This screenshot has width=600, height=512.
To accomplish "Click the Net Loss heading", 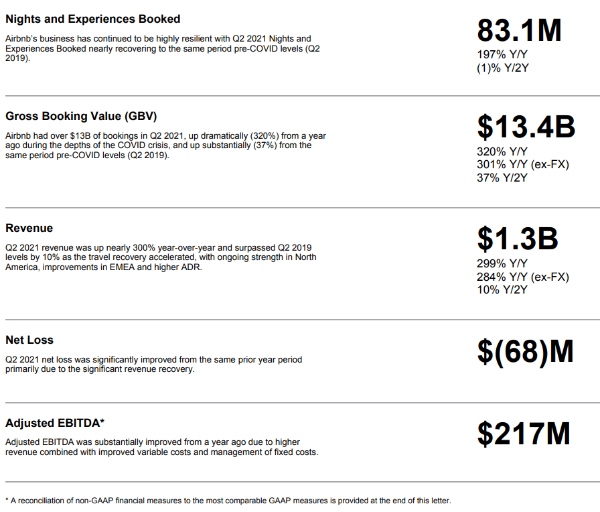I will [x=29, y=340].
